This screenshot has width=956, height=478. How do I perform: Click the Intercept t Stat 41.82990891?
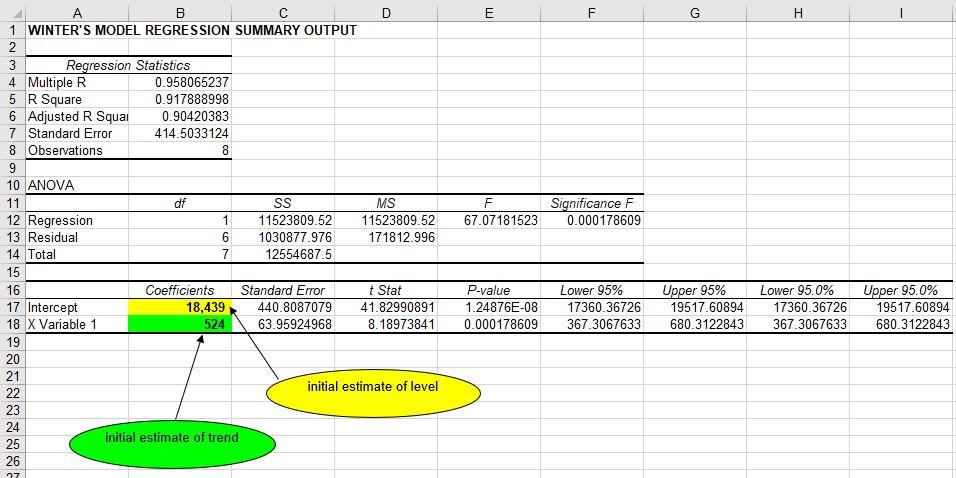386,307
